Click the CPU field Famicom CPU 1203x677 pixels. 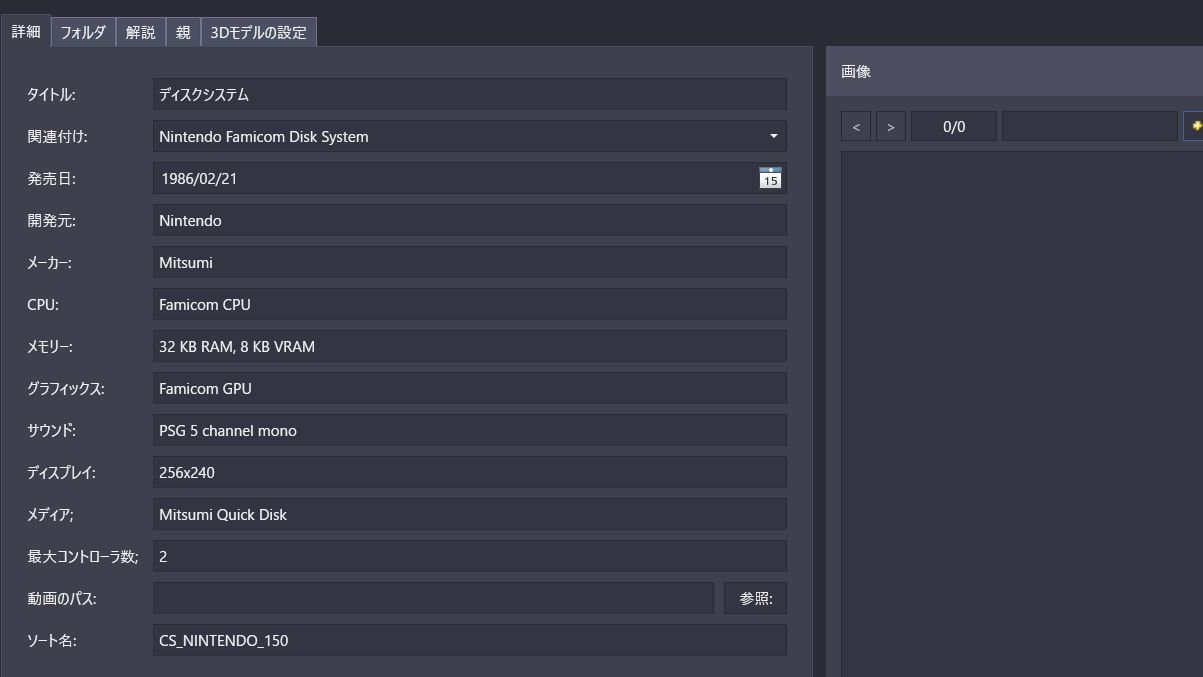coord(470,304)
